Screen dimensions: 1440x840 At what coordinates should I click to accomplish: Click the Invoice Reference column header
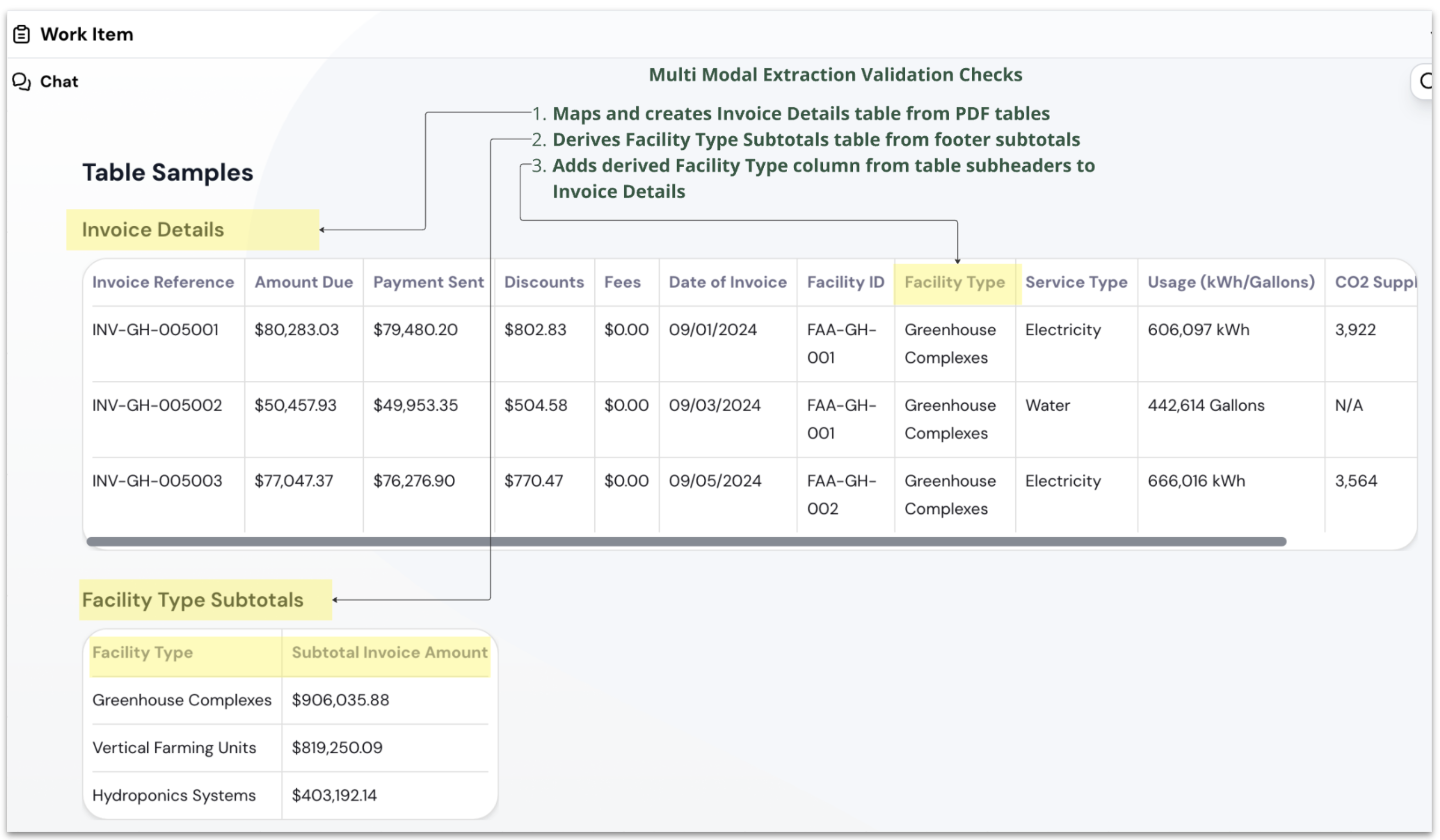coord(163,282)
